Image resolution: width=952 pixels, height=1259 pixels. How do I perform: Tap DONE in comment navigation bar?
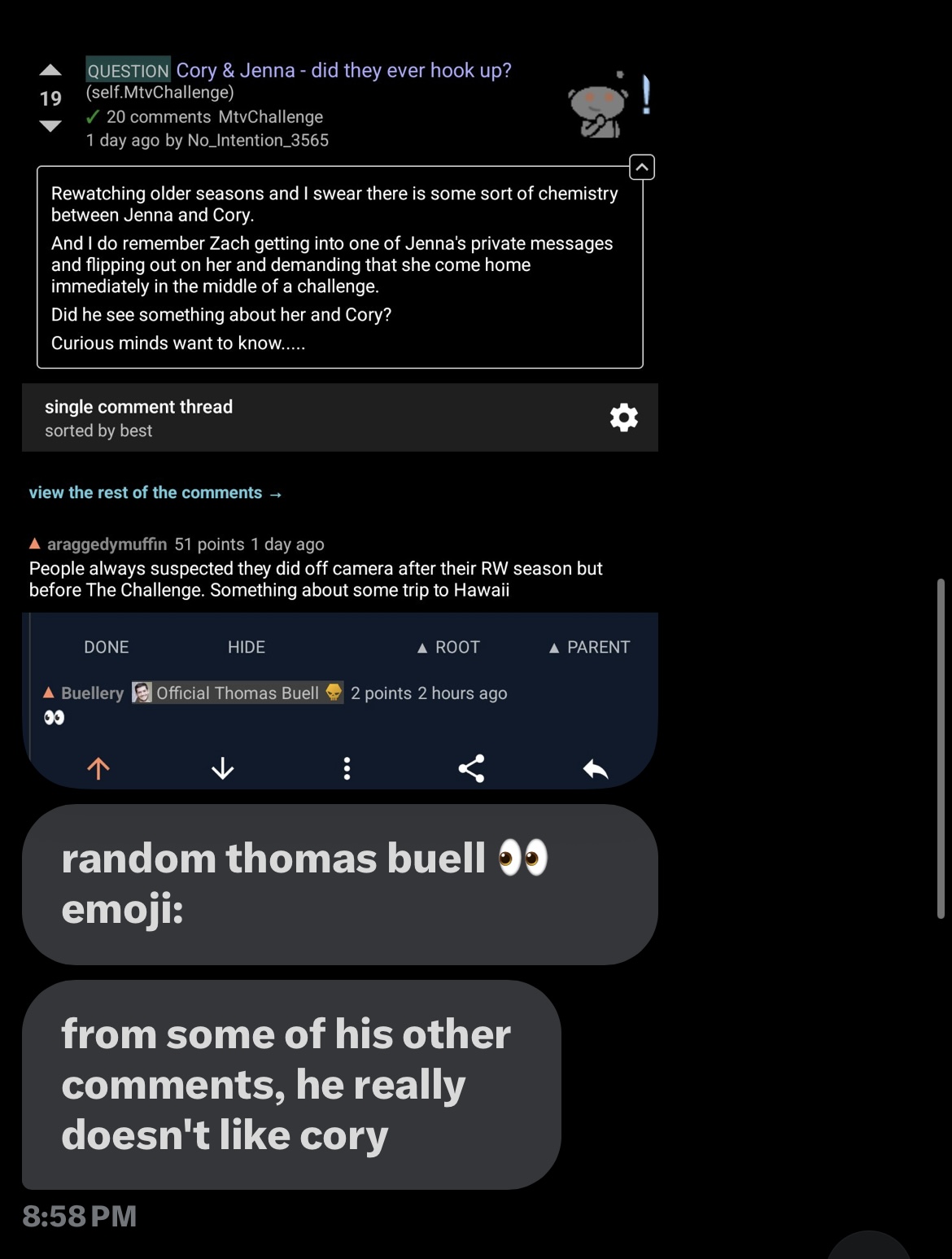coord(107,647)
